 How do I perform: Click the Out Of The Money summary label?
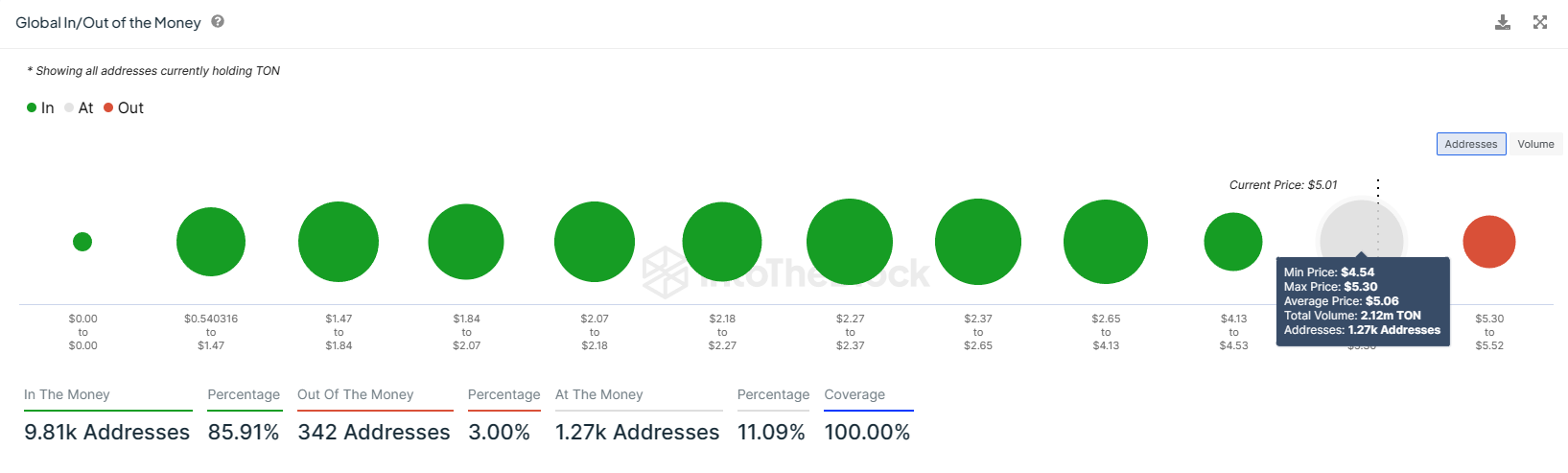tap(356, 394)
